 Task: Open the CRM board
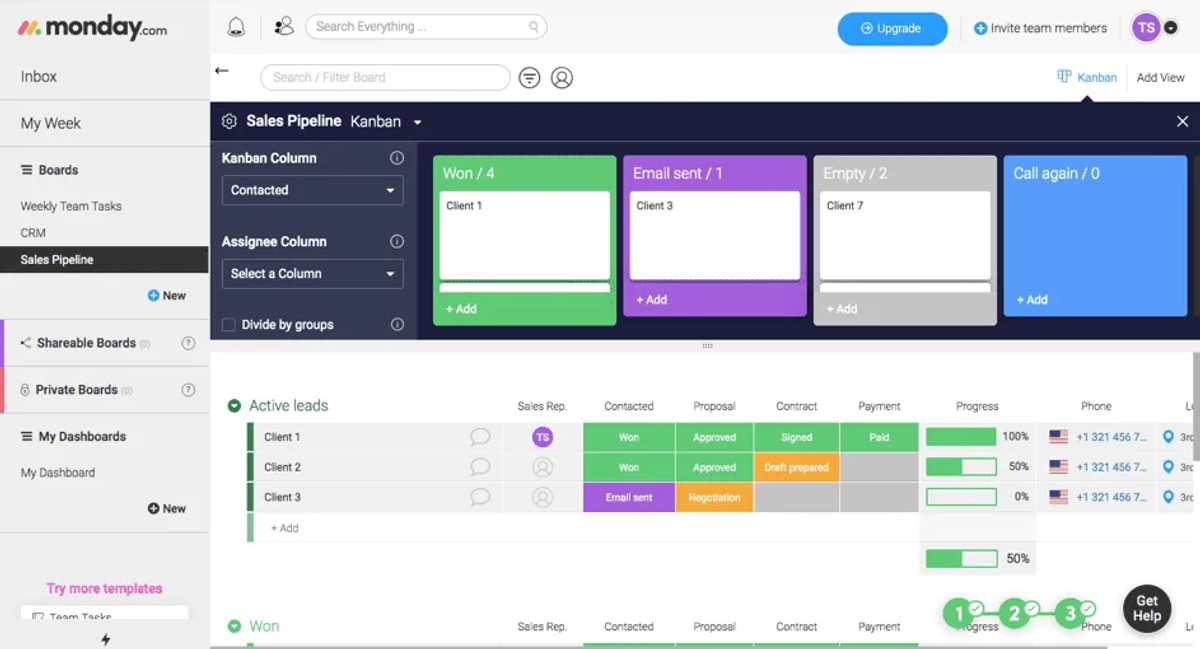pyautogui.click(x=33, y=233)
